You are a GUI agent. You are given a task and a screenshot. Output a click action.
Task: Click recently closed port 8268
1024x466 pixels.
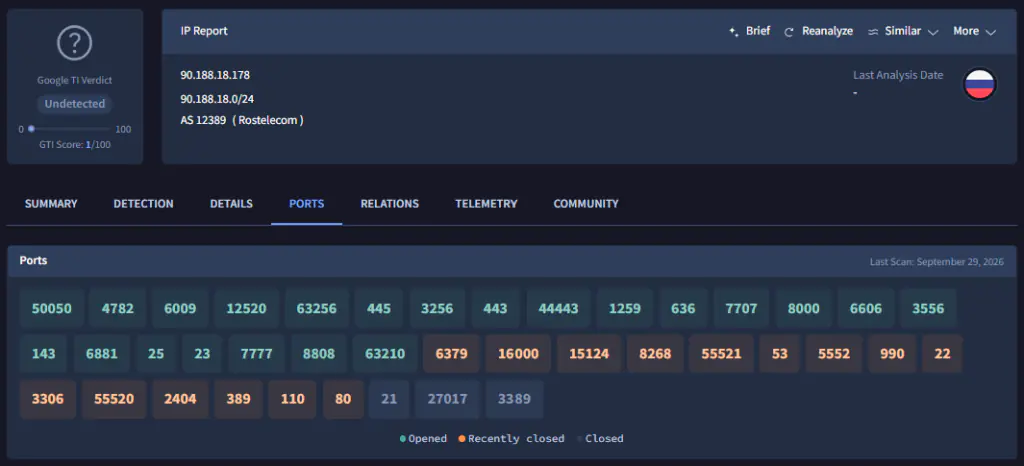pos(655,354)
